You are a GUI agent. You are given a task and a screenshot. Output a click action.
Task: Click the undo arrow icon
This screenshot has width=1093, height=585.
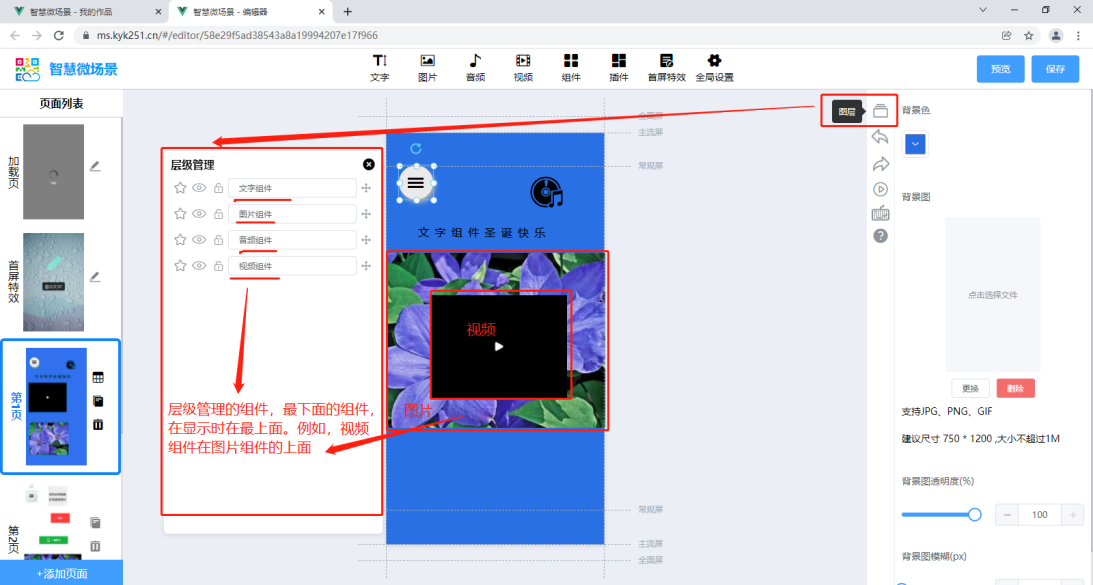coord(880,137)
